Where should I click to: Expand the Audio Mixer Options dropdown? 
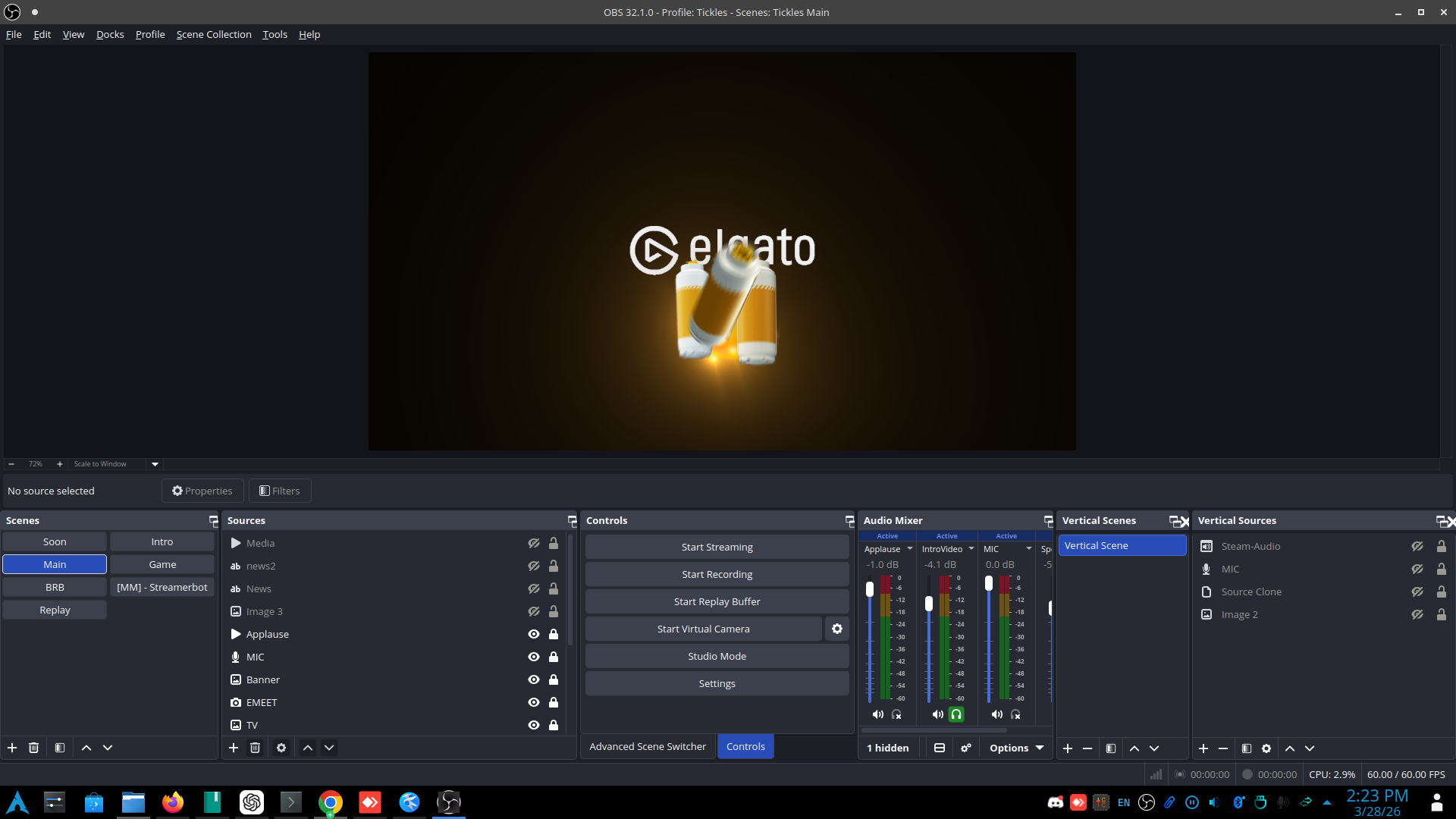pos(1017,748)
